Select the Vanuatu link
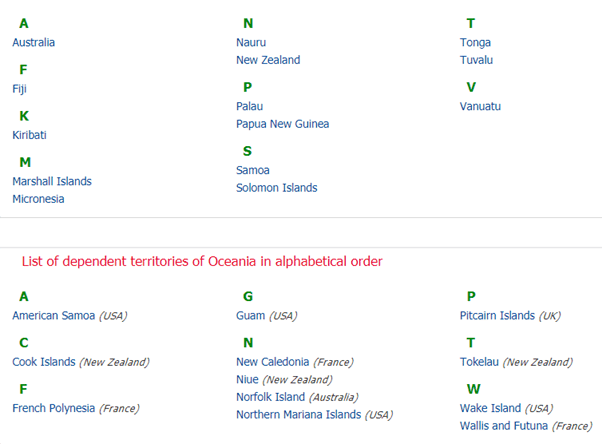Viewport: 602px width, 444px height. (480, 106)
